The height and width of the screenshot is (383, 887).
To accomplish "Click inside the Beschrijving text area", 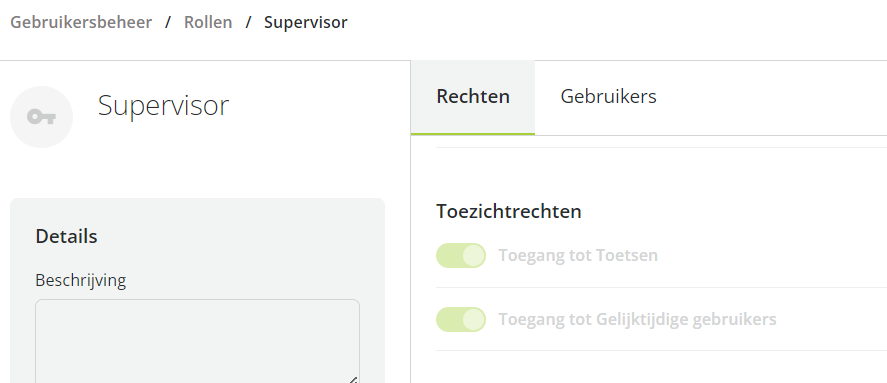I will point(197,341).
